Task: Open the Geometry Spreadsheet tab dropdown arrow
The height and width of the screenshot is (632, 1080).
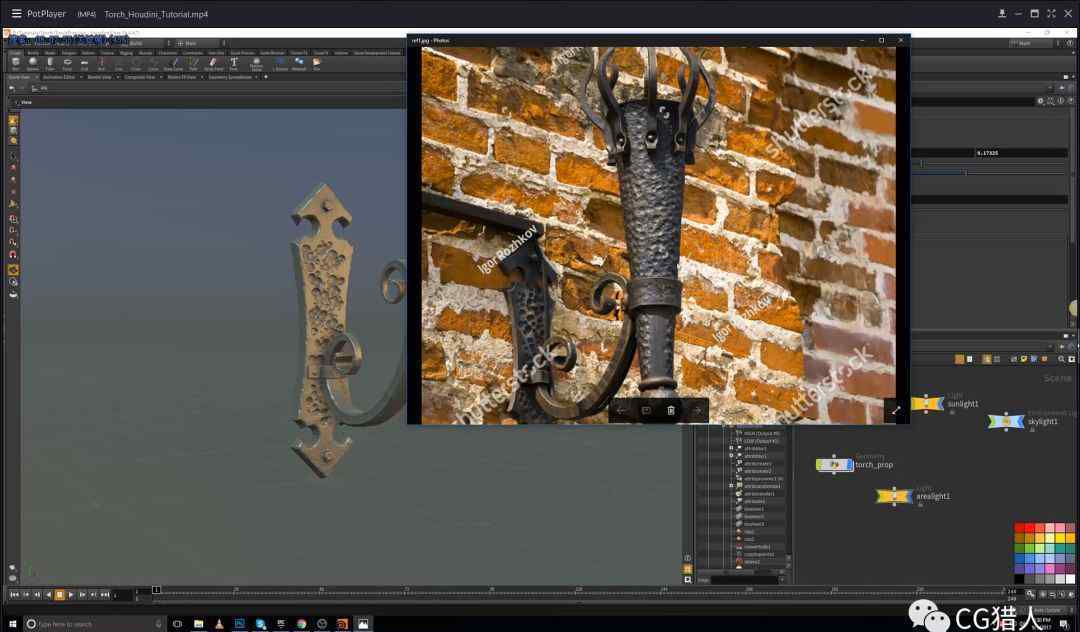Action: (x=256, y=77)
